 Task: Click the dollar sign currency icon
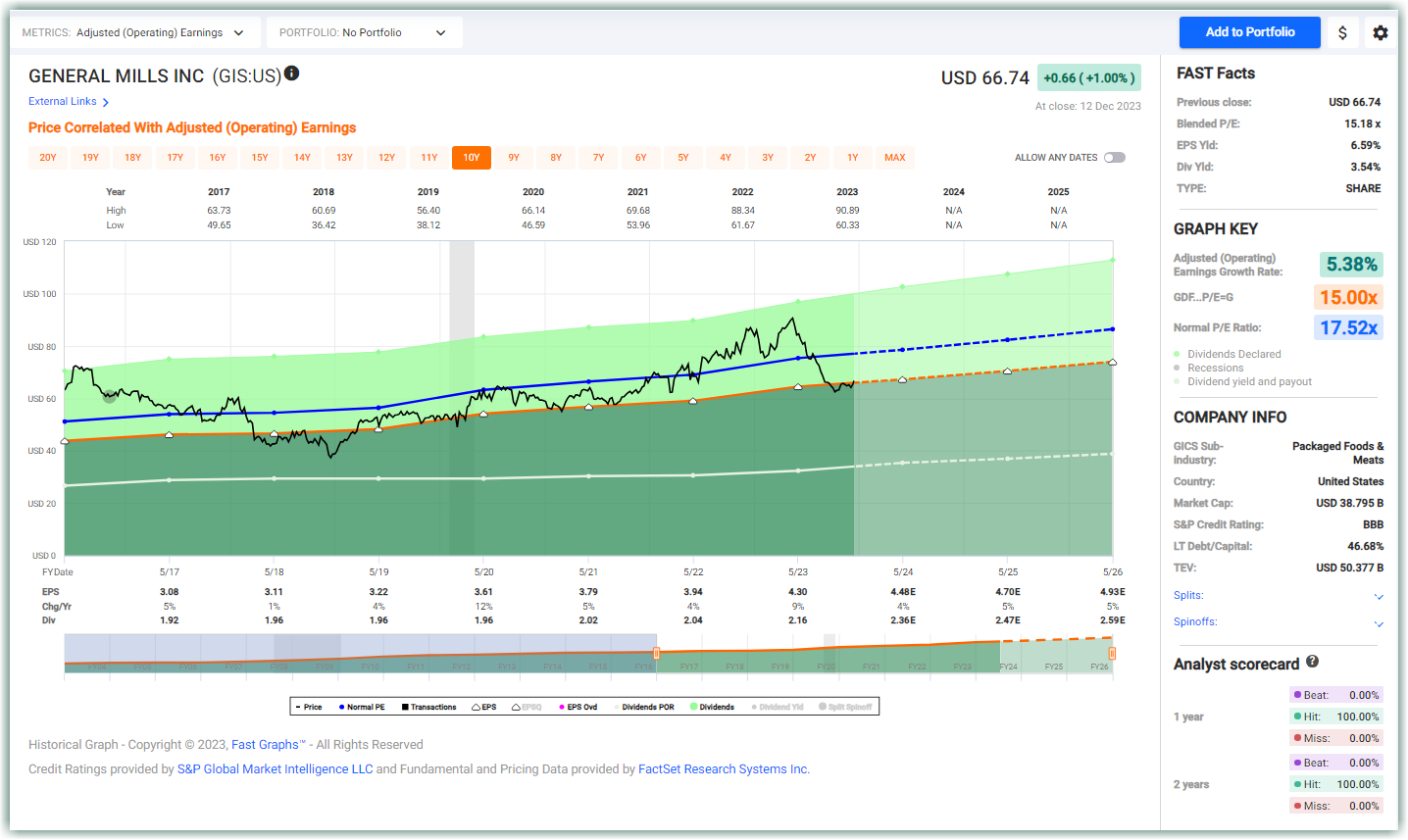pyautogui.click(x=1342, y=32)
